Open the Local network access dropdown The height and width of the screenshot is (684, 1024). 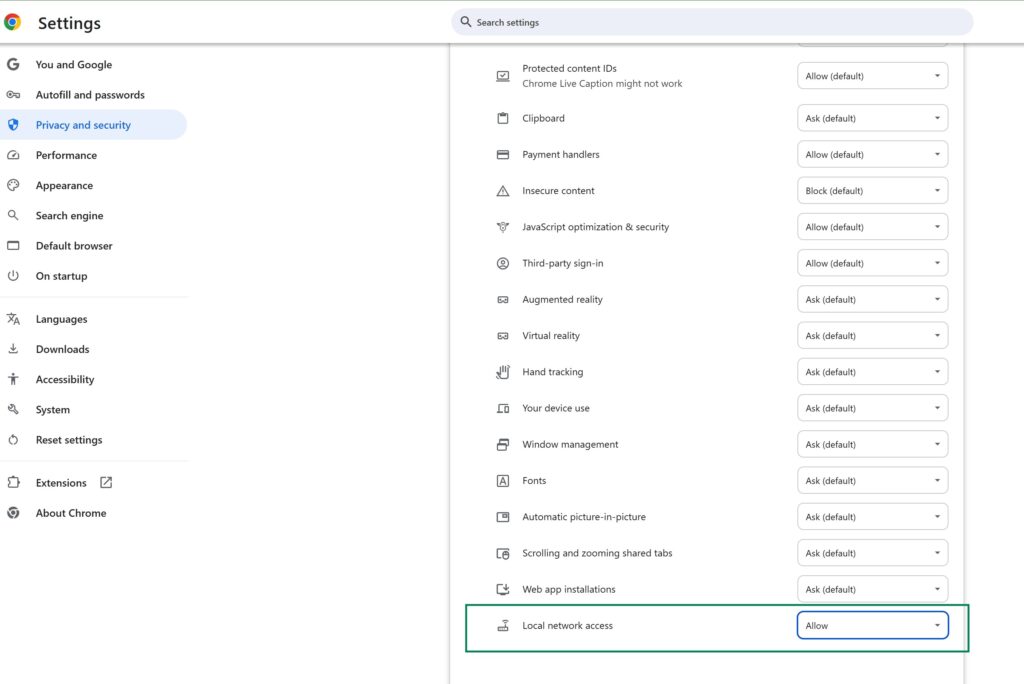[872, 626]
